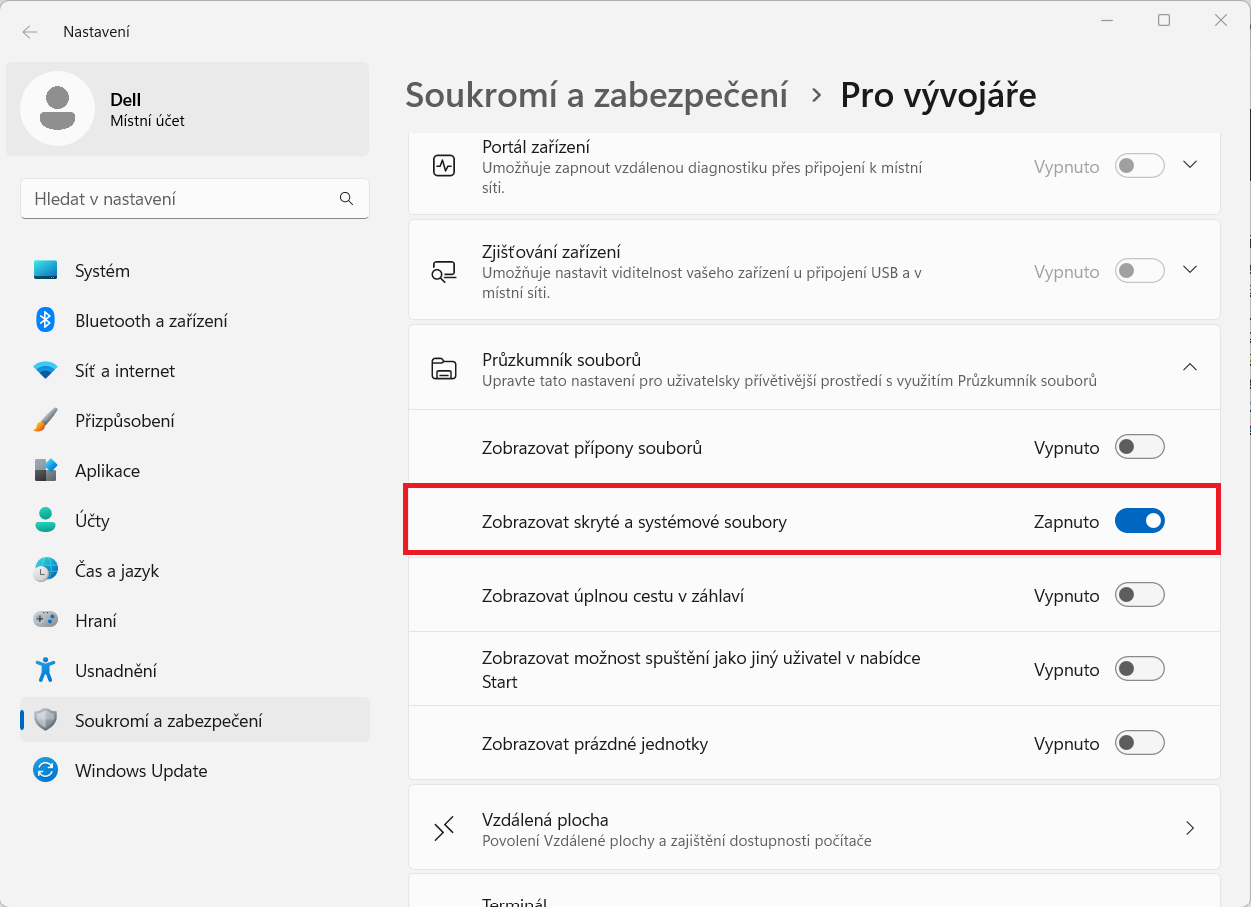Open Čas a jazyk settings
Screen dimensions: 1251x907
[118, 570]
